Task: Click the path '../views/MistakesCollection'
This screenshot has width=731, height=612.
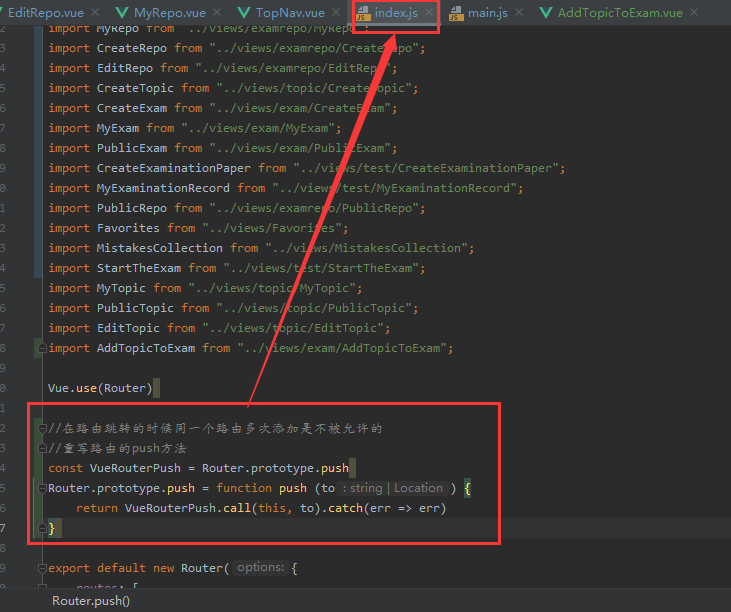Action: point(367,248)
